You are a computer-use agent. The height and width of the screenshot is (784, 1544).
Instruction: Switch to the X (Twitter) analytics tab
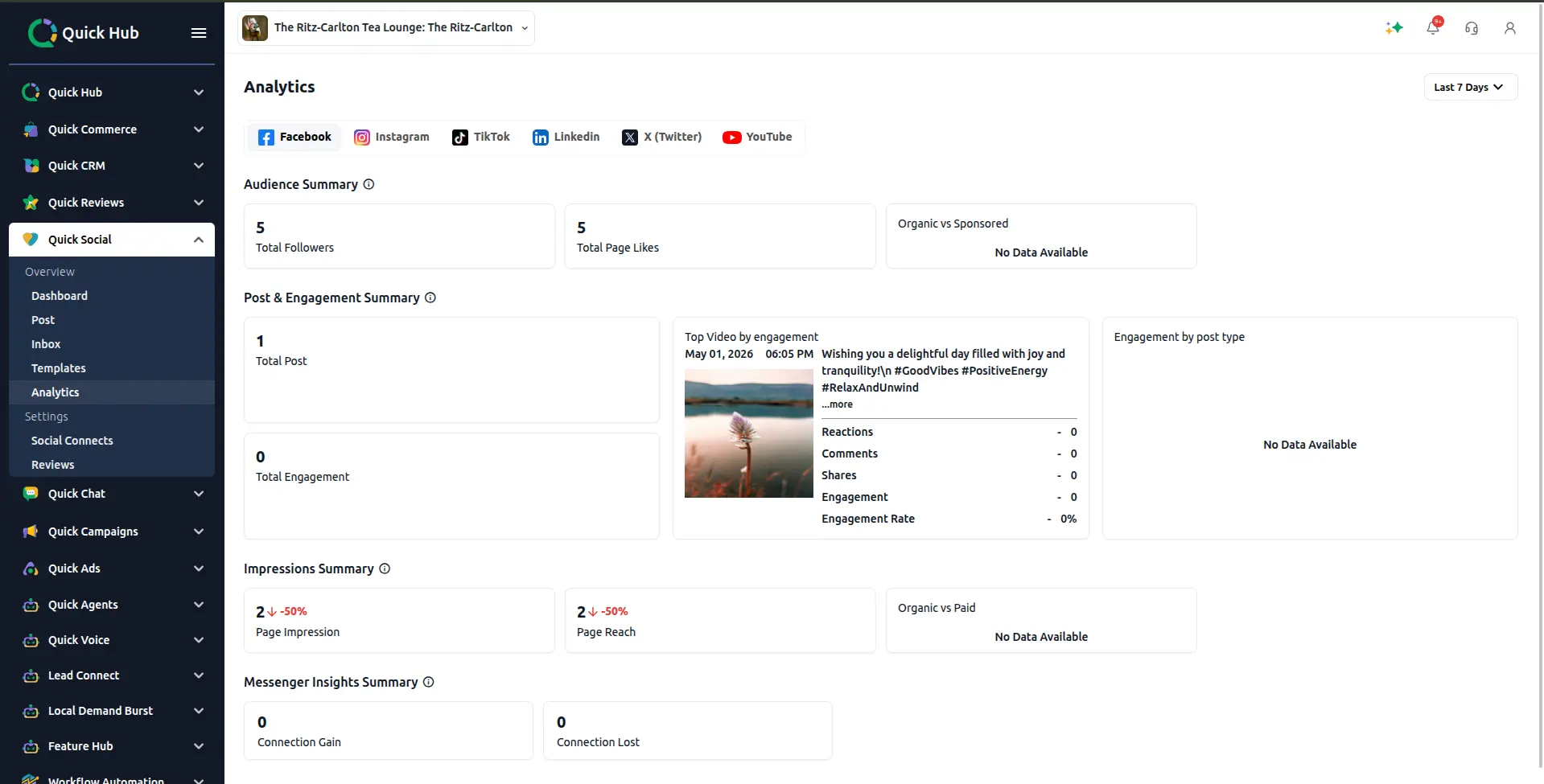coord(662,138)
